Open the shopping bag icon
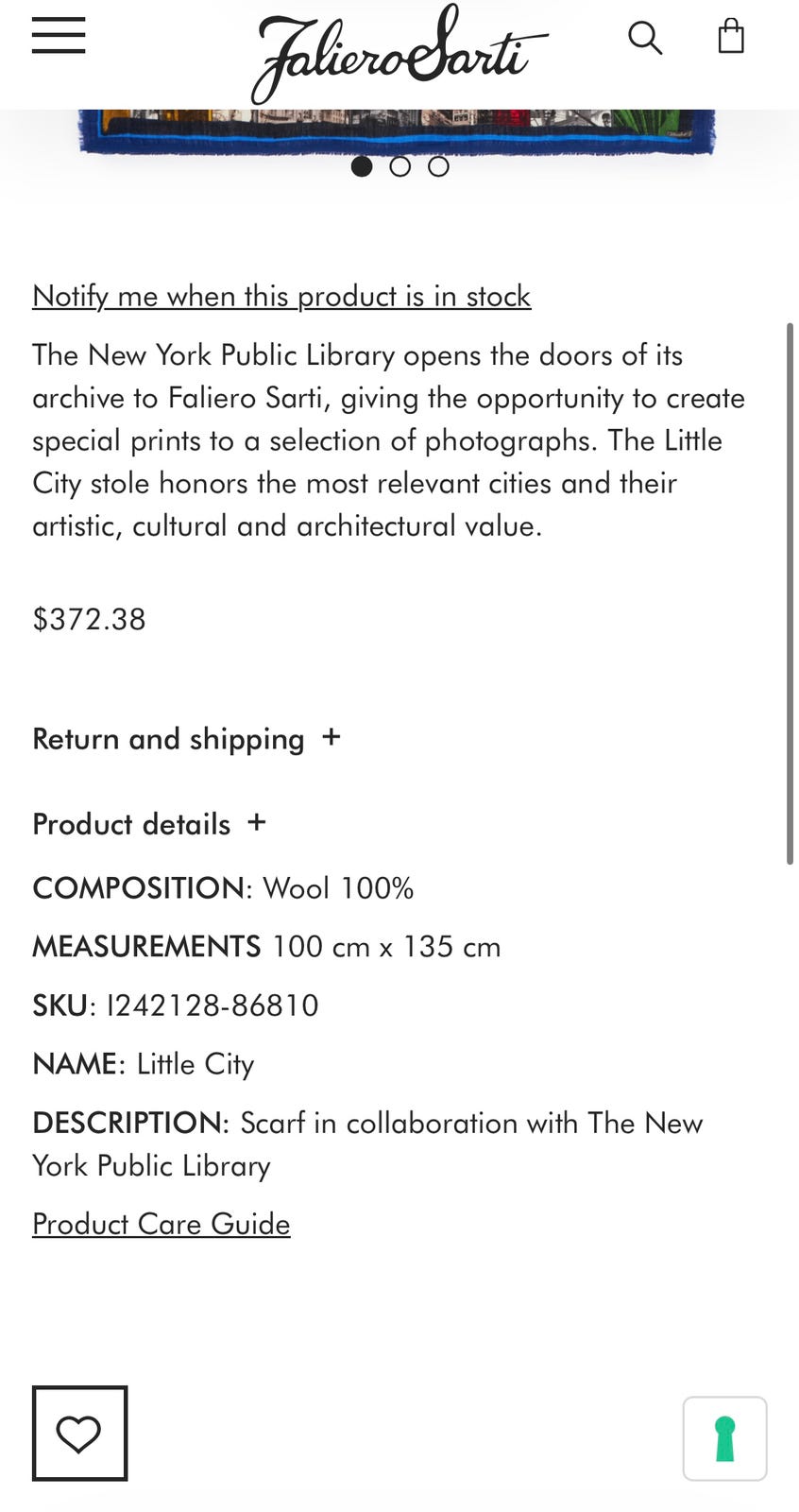The height and width of the screenshot is (1512, 799). pyautogui.click(x=731, y=36)
